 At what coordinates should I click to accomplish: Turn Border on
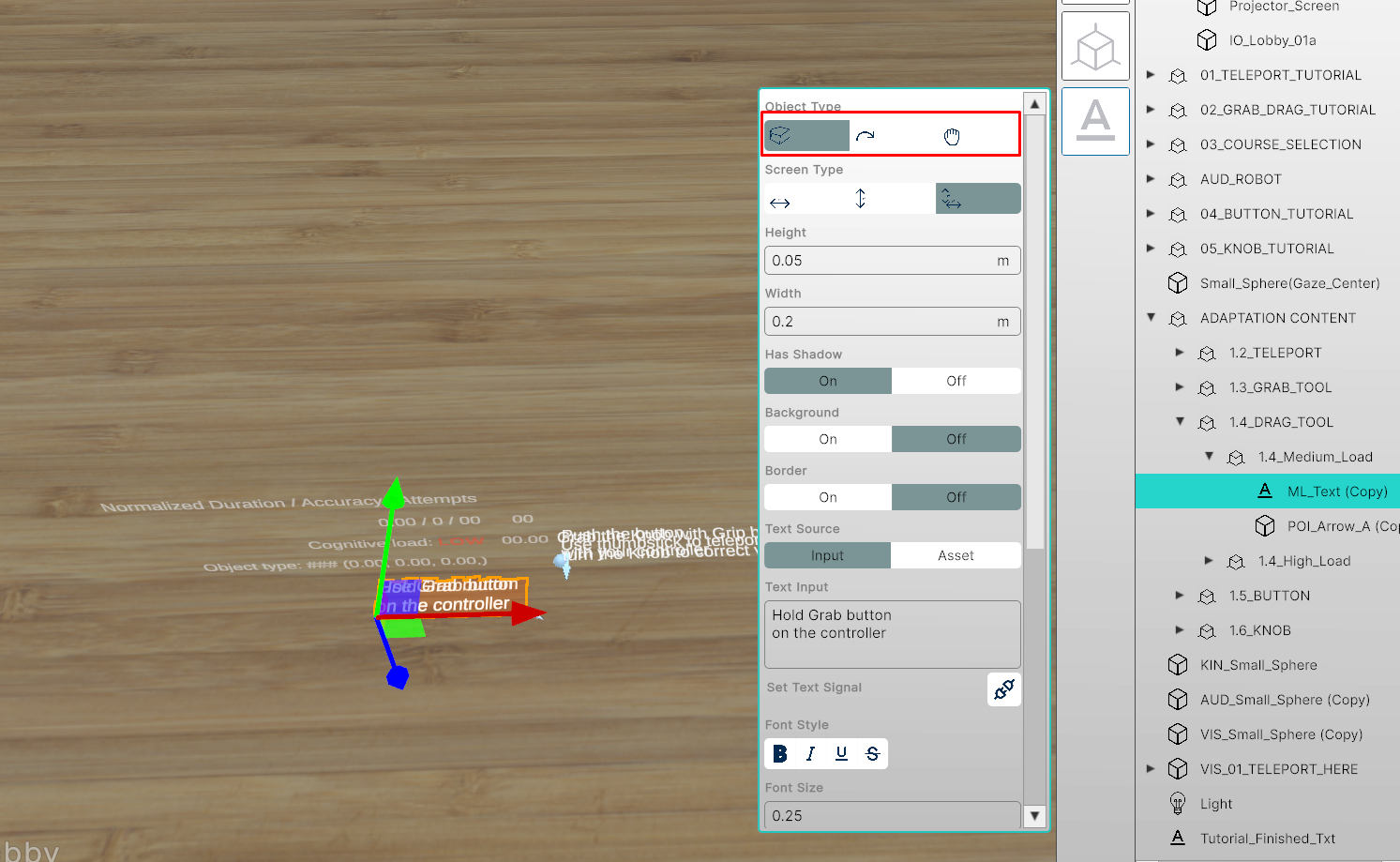coord(827,497)
